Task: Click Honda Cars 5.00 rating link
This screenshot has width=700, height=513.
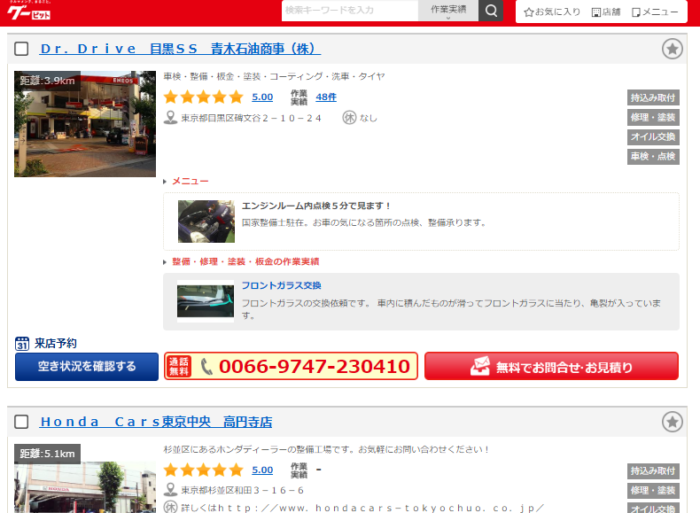Action: [x=262, y=470]
